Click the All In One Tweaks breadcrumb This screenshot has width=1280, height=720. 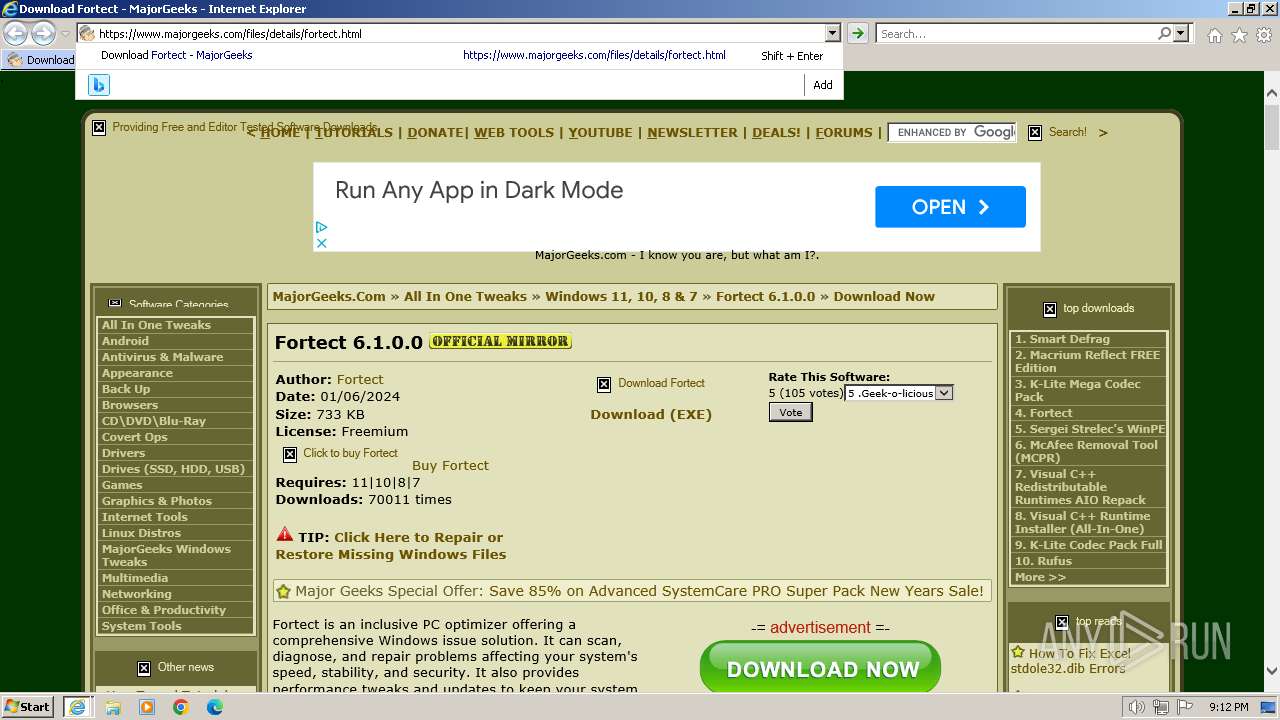pyautogui.click(x=465, y=296)
